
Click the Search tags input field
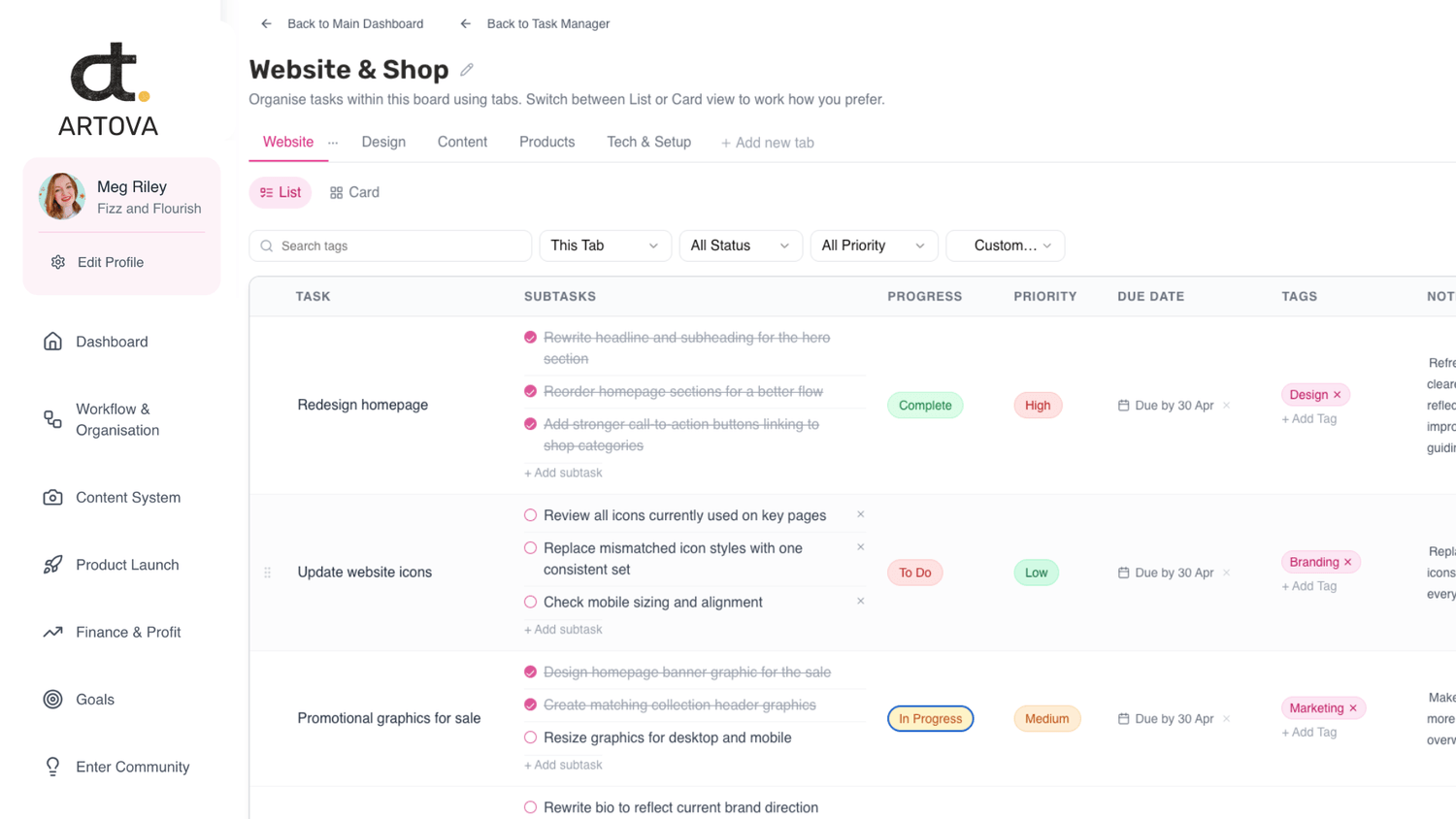pyautogui.click(x=400, y=246)
